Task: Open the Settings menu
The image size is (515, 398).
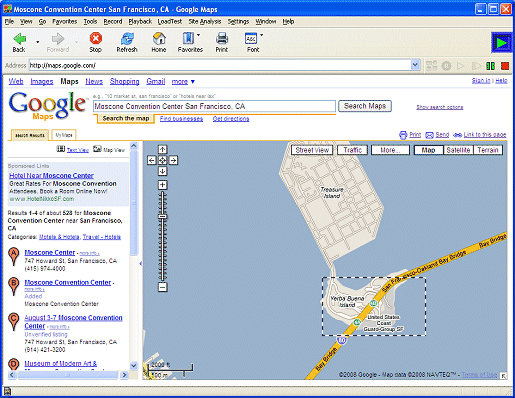Action: pyautogui.click(x=238, y=22)
